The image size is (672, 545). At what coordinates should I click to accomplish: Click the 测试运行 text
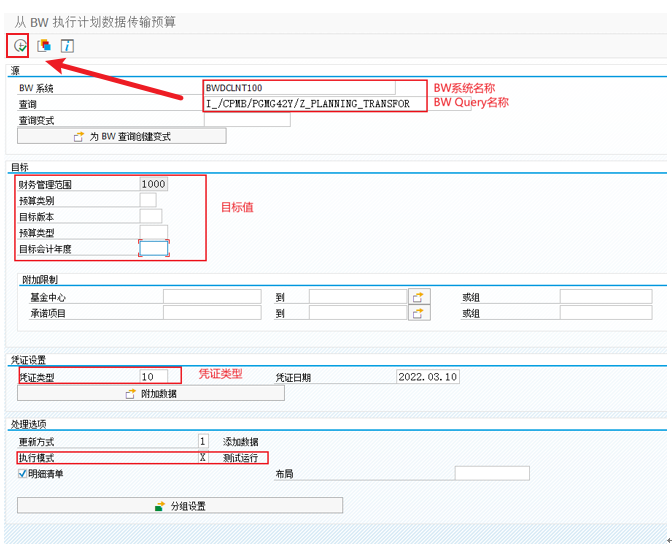tap(240, 458)
